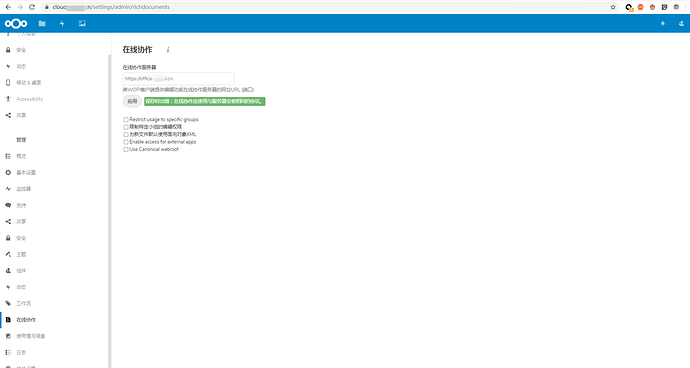This screenshot has width=690, height=368.
Task: Bookmark this page with the star icon
Action: [613, 7]
